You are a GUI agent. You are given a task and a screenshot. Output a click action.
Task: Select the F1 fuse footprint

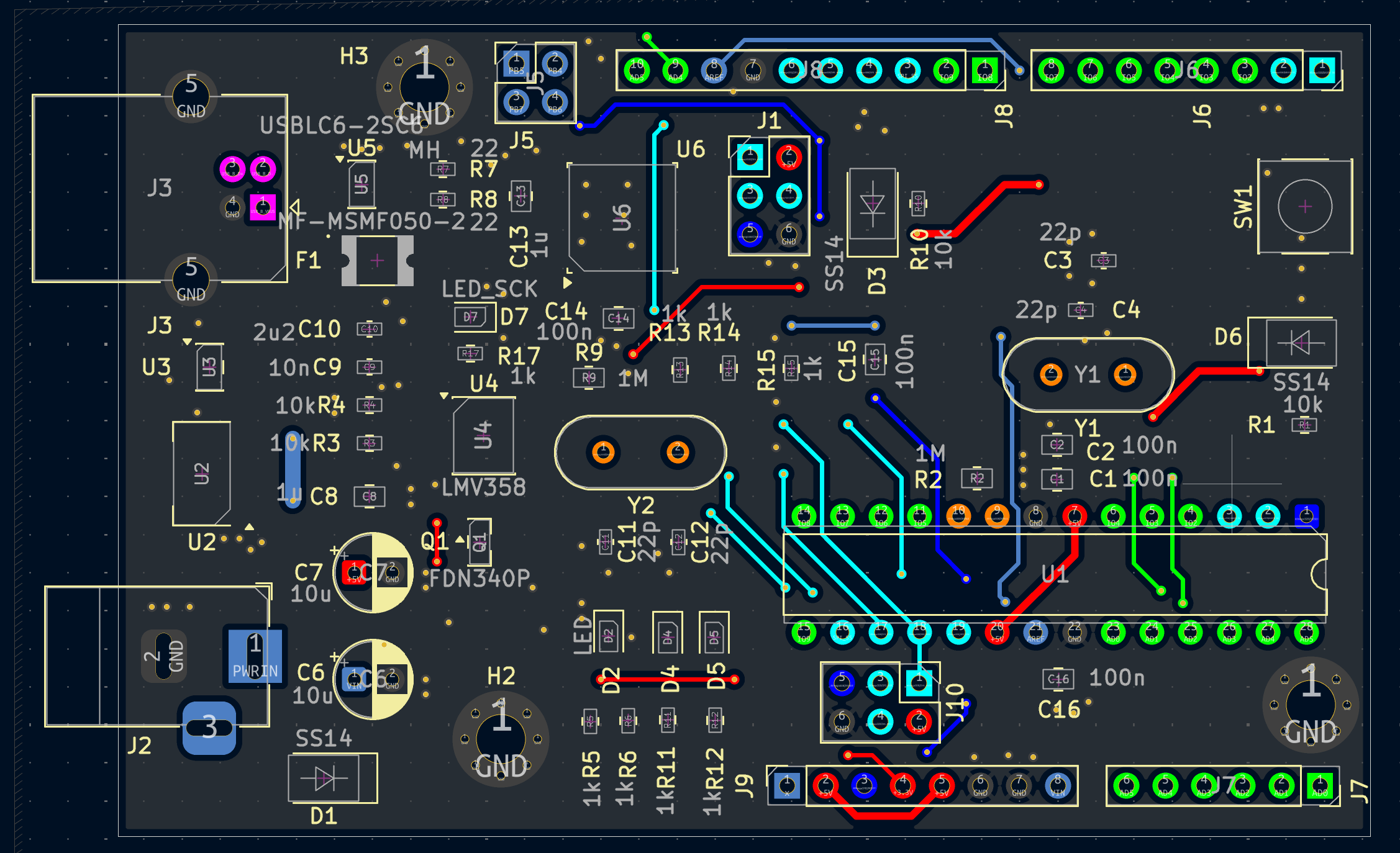coord(377,261)
